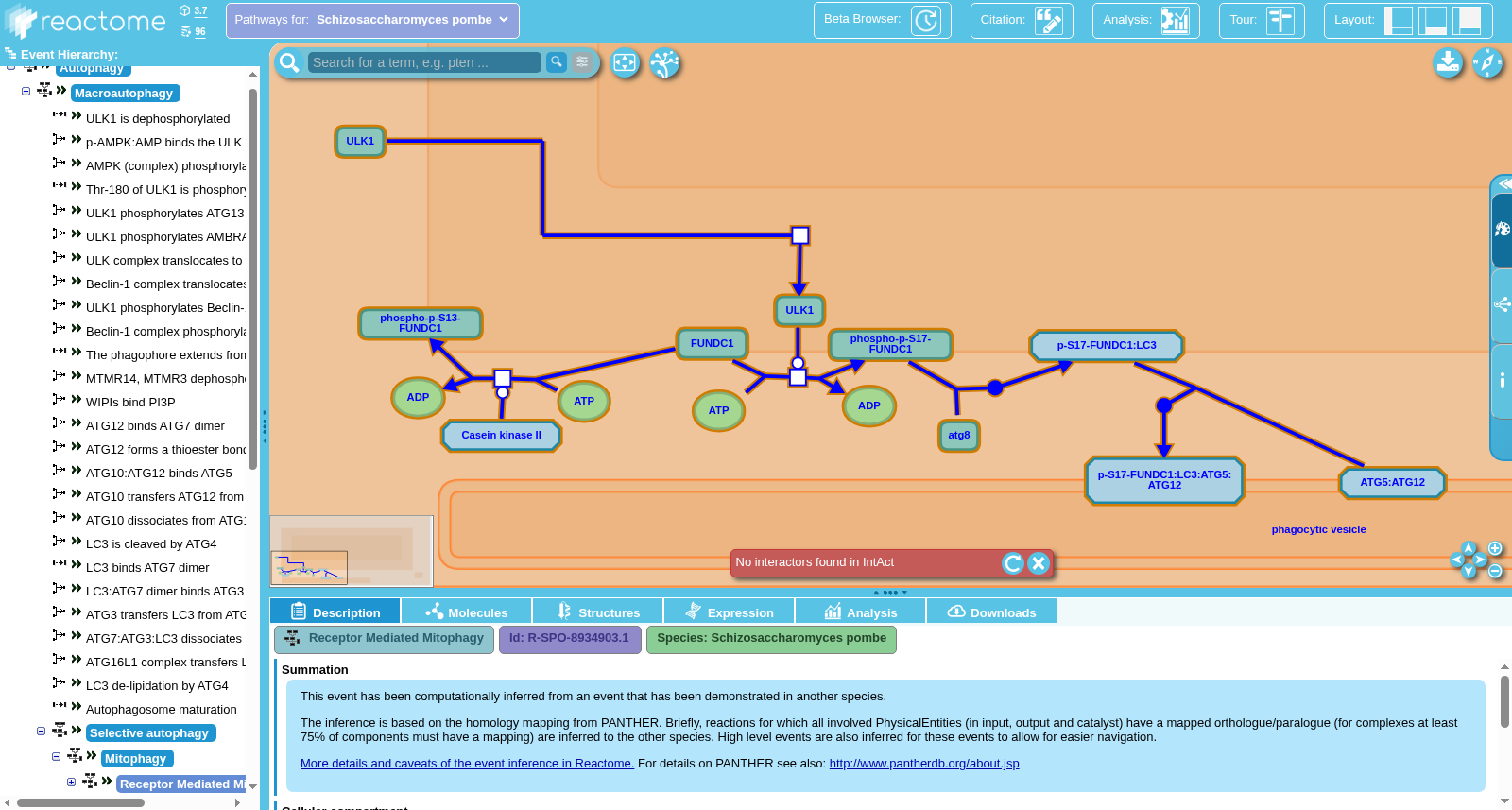Open the Pathways for species dropdown

(372, 20)
